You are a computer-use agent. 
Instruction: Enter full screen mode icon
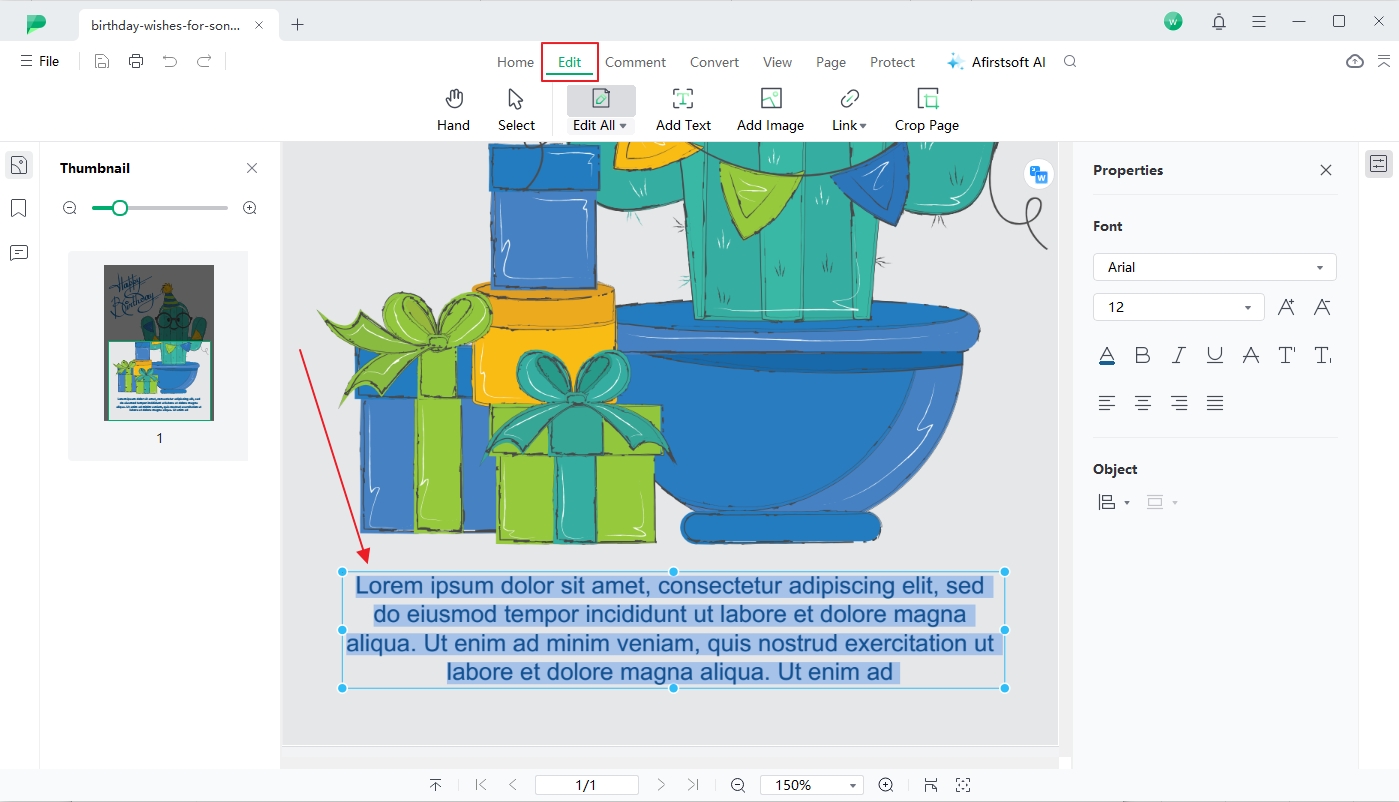(963, 785)
